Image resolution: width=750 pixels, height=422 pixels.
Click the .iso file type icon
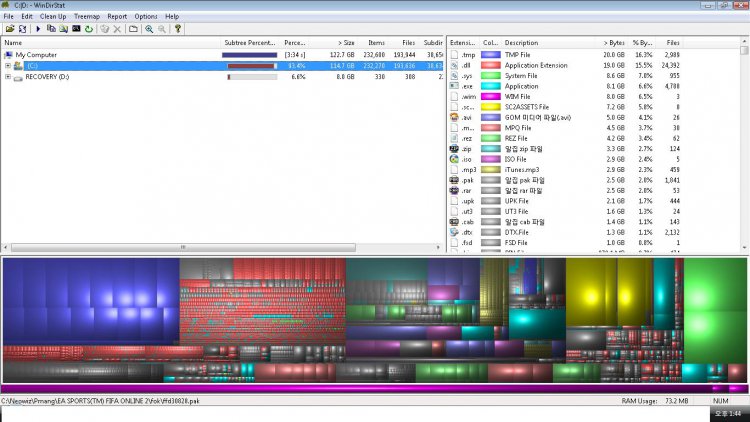[x=454, y=159]
